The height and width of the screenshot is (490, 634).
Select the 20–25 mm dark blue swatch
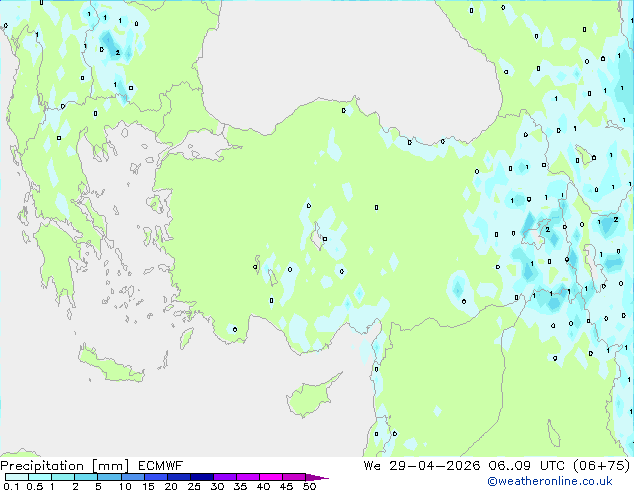(x=178, y=477)
